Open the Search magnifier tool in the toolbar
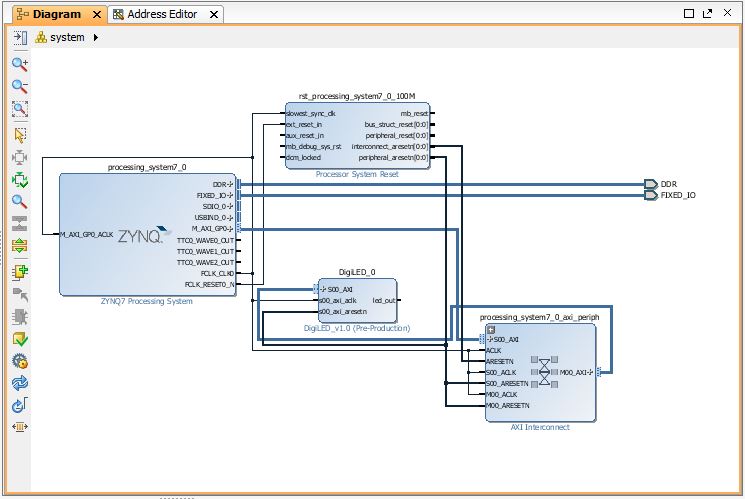This screenshot has height=499, width=745. (19, 202)
